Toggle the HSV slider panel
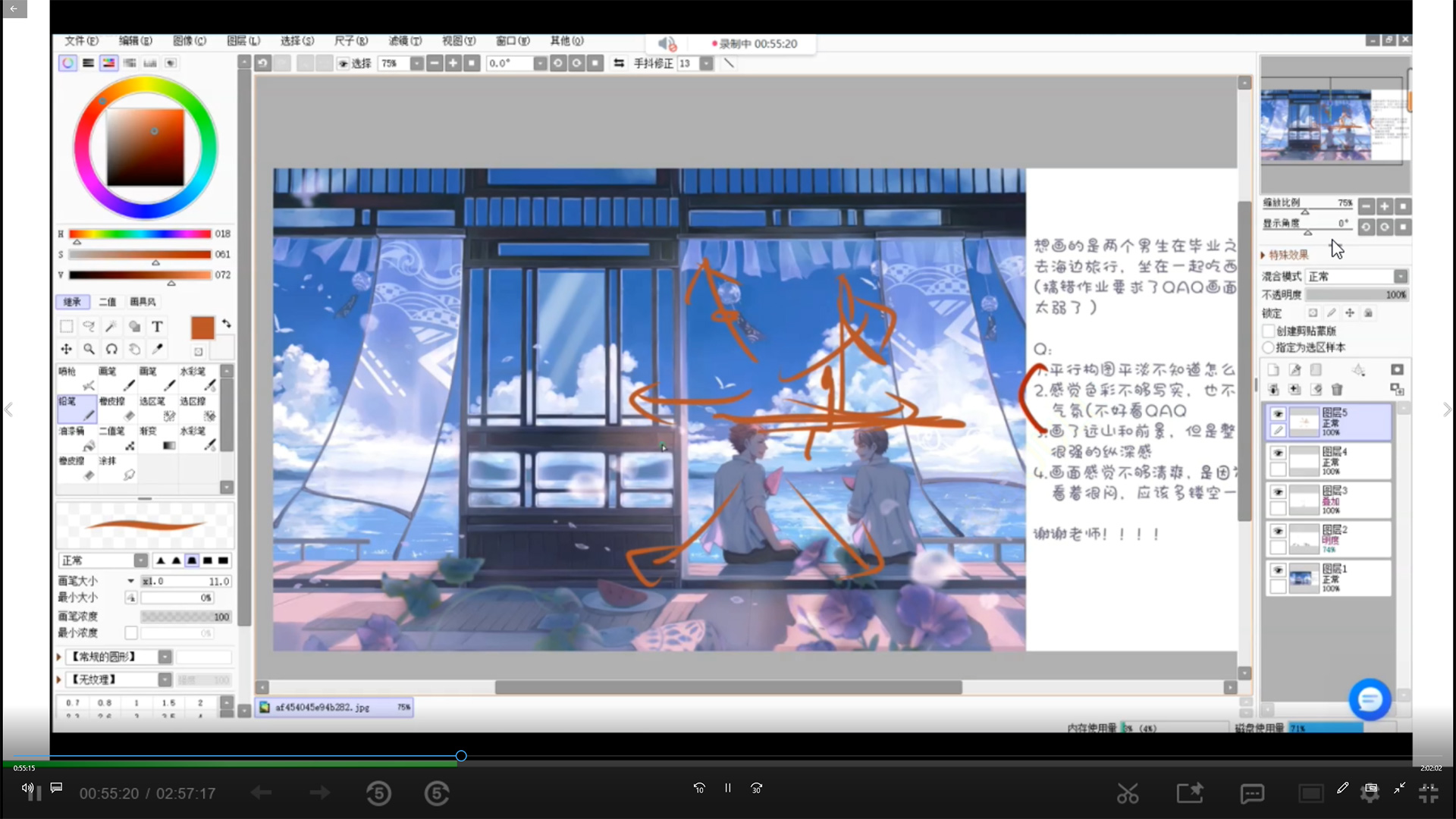The width and height of the screenshot is (1456, 819). (x=108, y=63)
